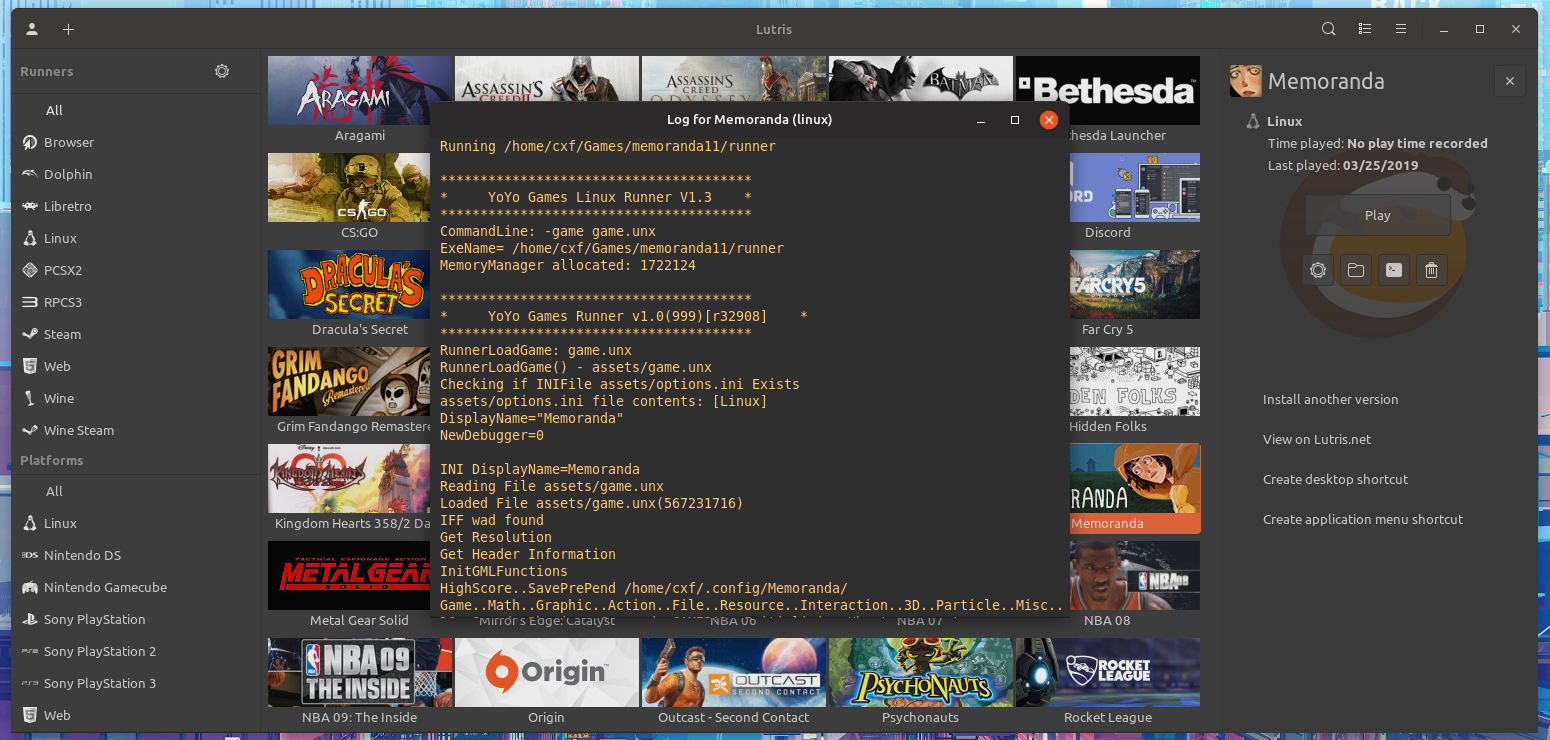Open runners settings gear in sidebar

(x=222, y=71)
